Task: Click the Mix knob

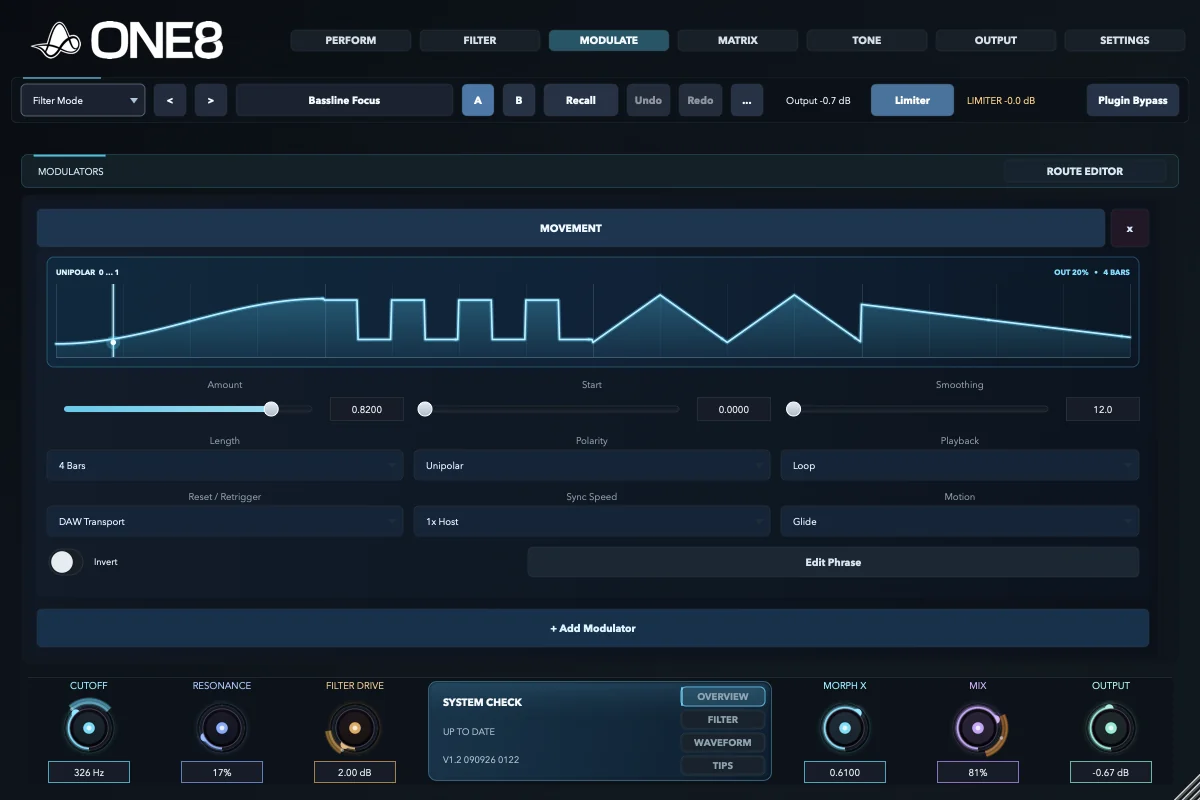Action: (x=978, y=729)
